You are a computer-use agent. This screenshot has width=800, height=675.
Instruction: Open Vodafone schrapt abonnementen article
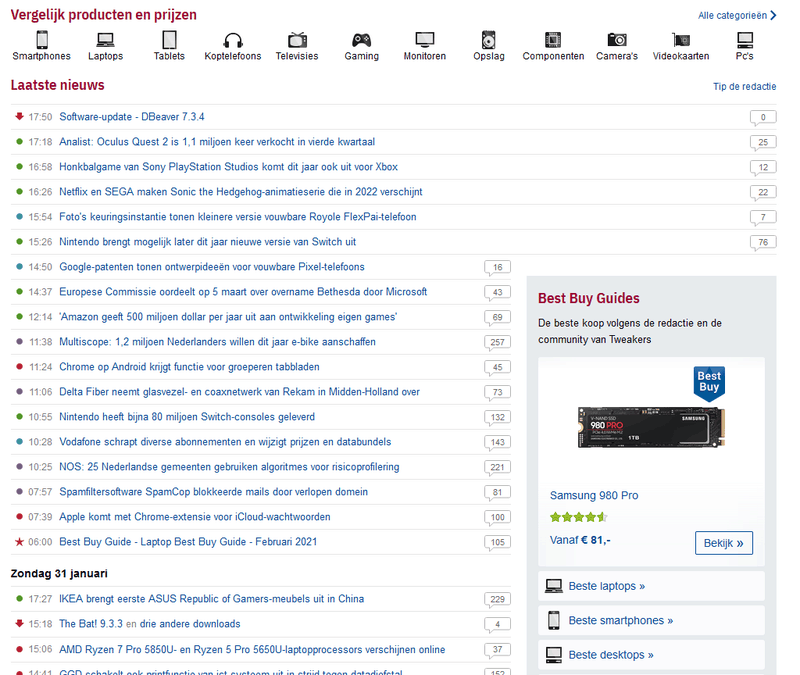pyautogui.click(x=225, y=442)
